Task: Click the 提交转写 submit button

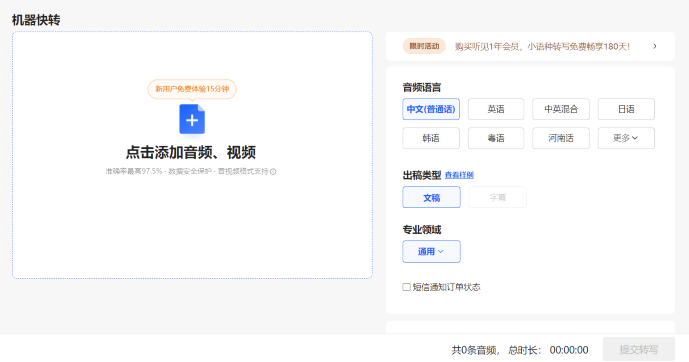Action: click(x=638, y=349)
